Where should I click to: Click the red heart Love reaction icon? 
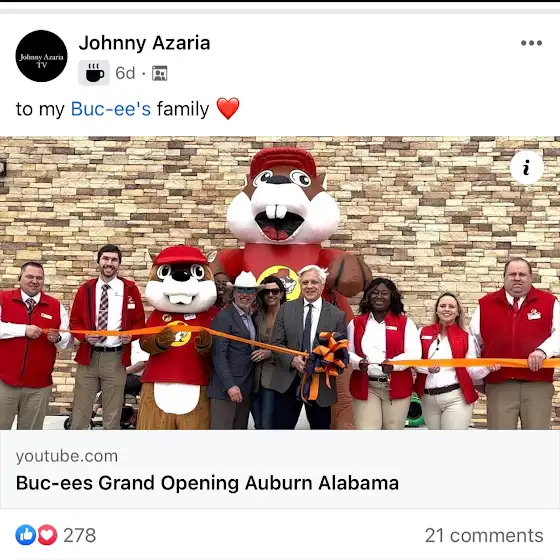coord(47,535)
